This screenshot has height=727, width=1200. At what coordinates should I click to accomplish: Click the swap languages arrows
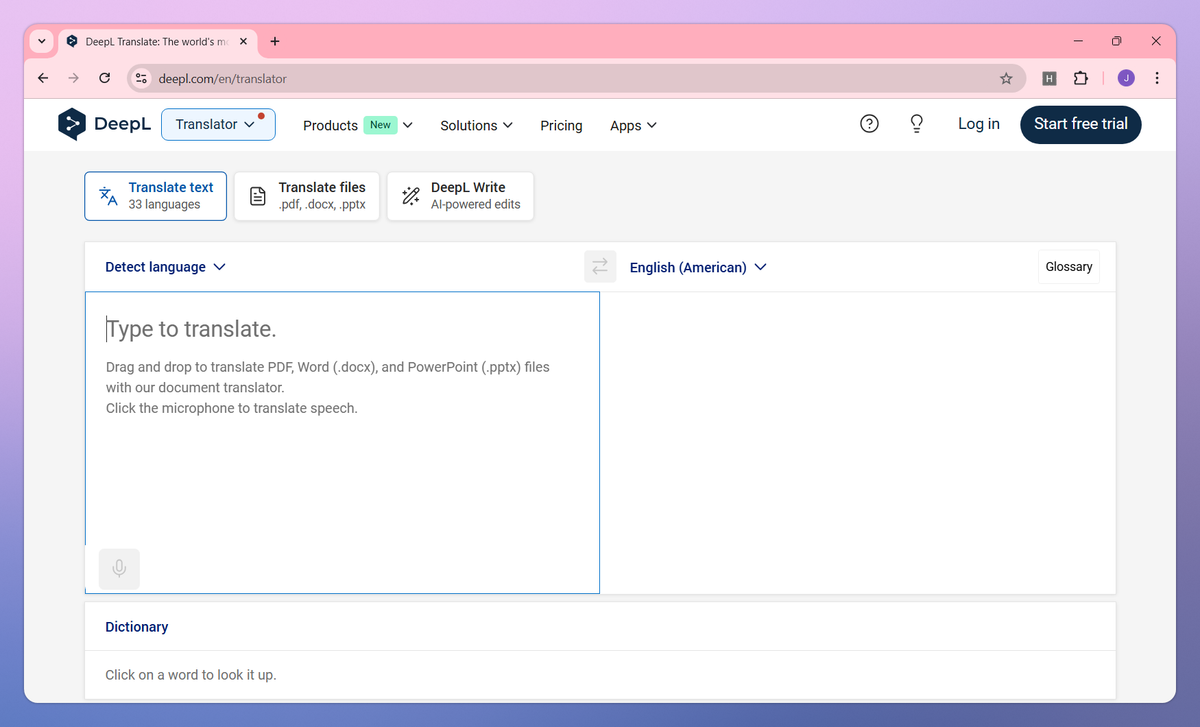[x=600, y=266]
